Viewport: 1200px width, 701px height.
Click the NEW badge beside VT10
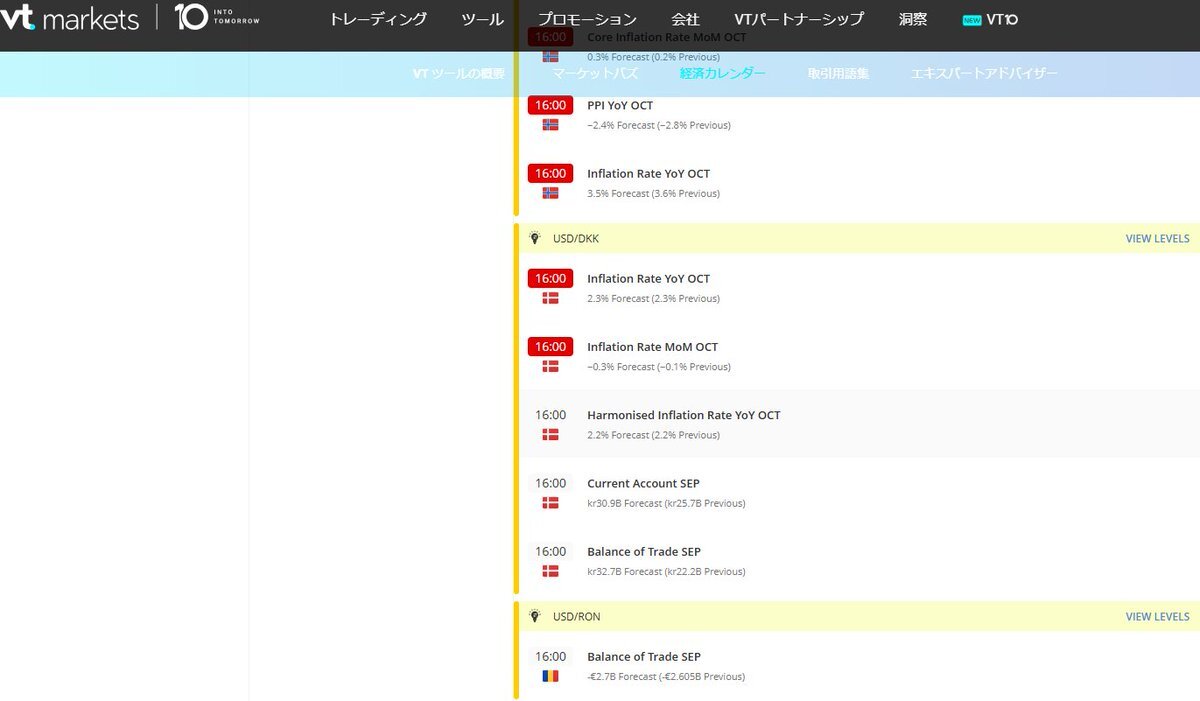tap(971, 20)
